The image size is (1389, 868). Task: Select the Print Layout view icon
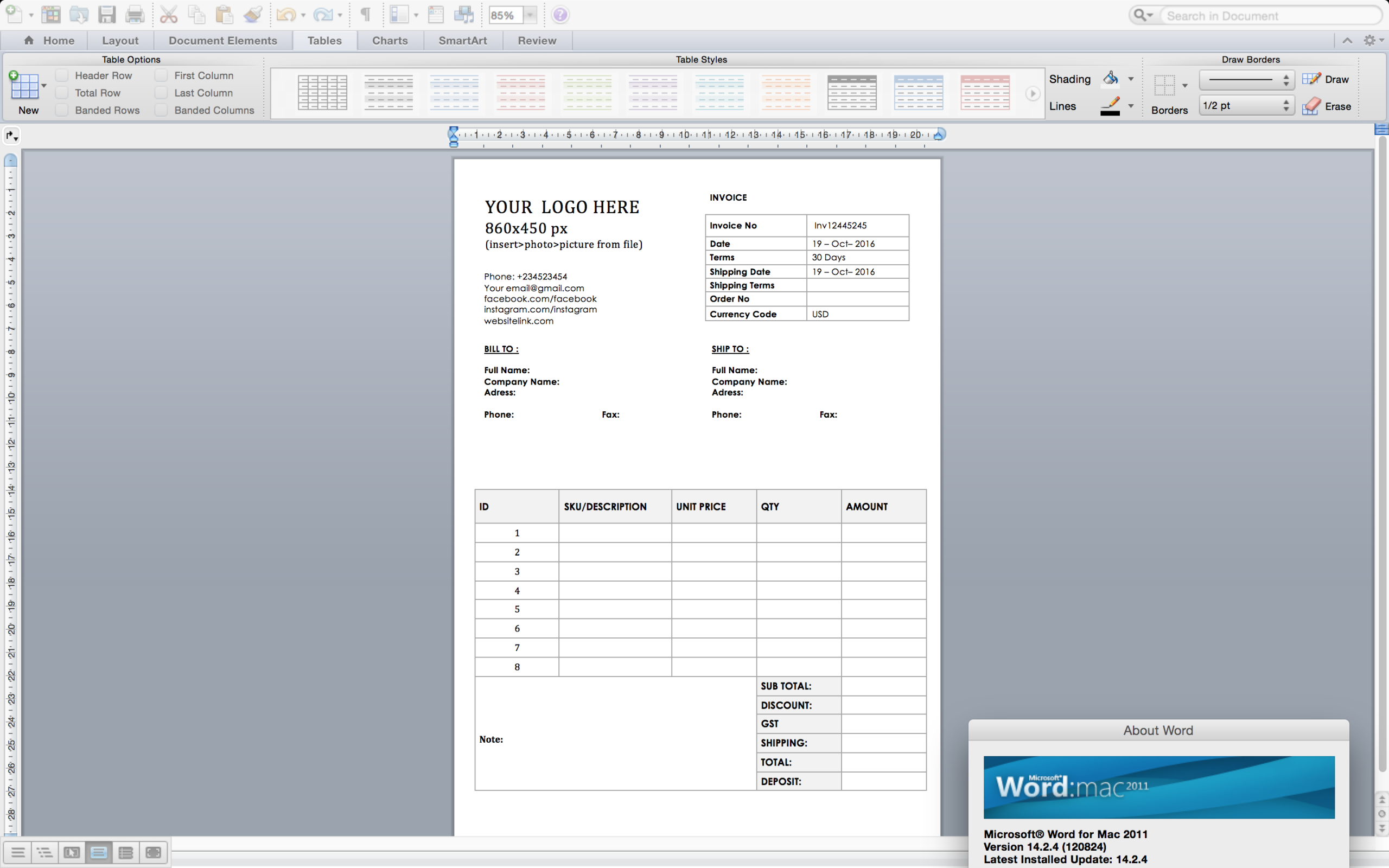(x=98, y=852)
